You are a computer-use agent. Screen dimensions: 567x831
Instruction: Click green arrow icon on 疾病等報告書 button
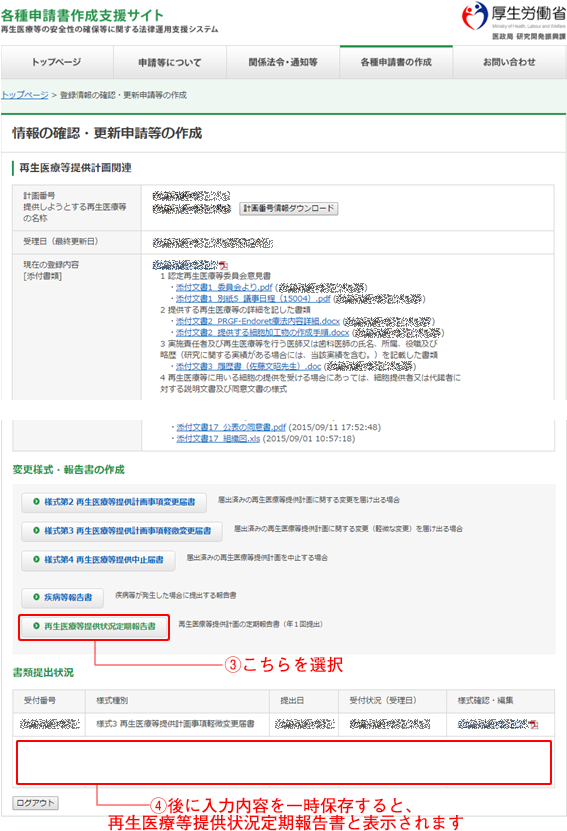(x=36, y=597)
